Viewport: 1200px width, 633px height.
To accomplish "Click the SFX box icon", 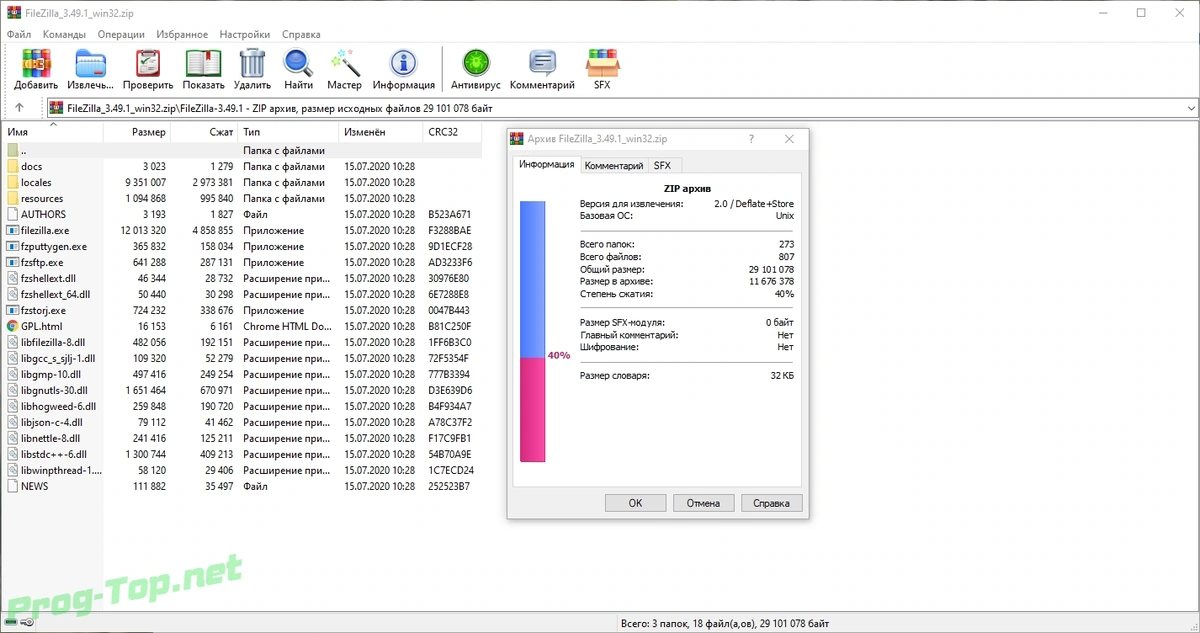I will (x=601, y=63).
